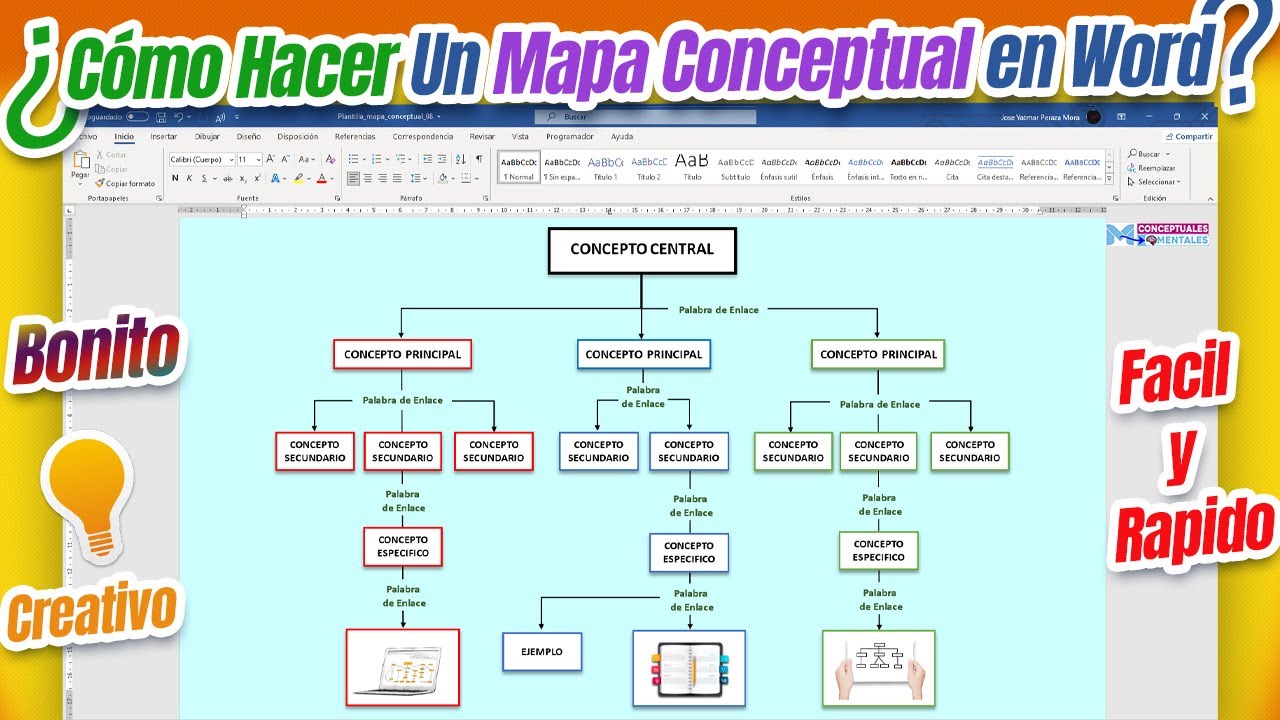The image size is (1280, 720).
Task: Decrease paragraph indent
Action: tap(428, 159)
